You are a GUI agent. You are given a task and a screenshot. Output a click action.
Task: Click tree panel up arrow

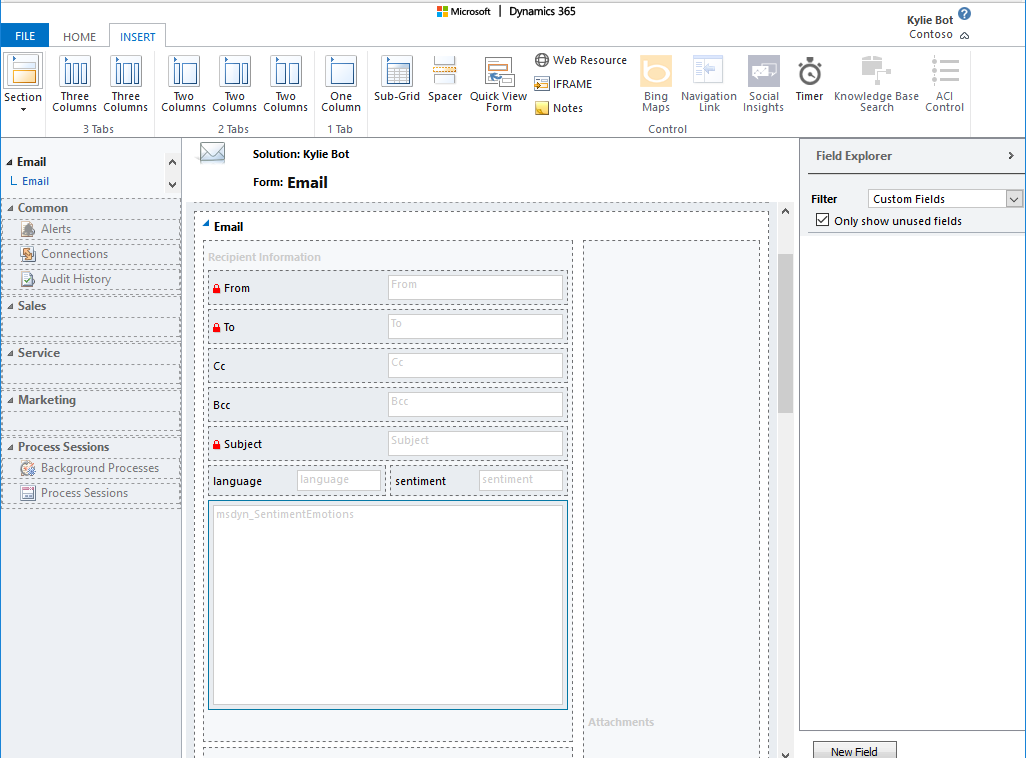coord(172,162)
